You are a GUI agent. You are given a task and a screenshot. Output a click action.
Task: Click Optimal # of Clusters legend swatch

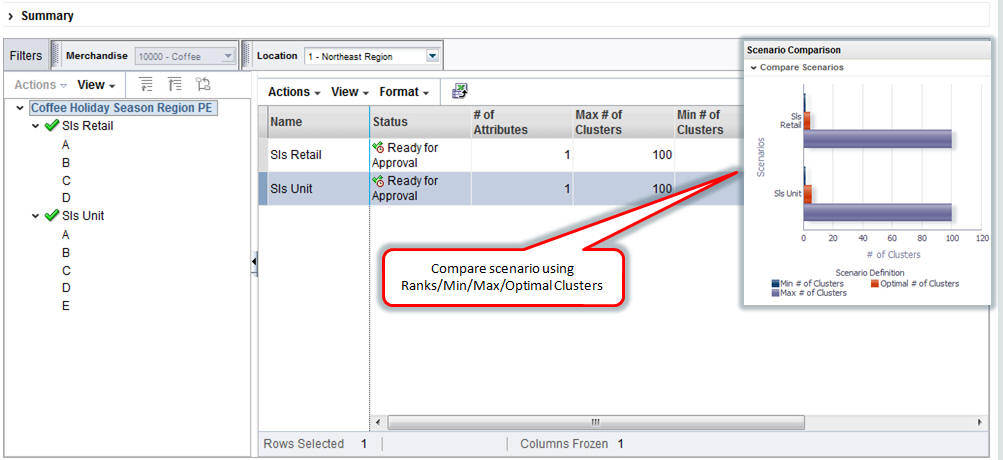[x=875, y=283]
